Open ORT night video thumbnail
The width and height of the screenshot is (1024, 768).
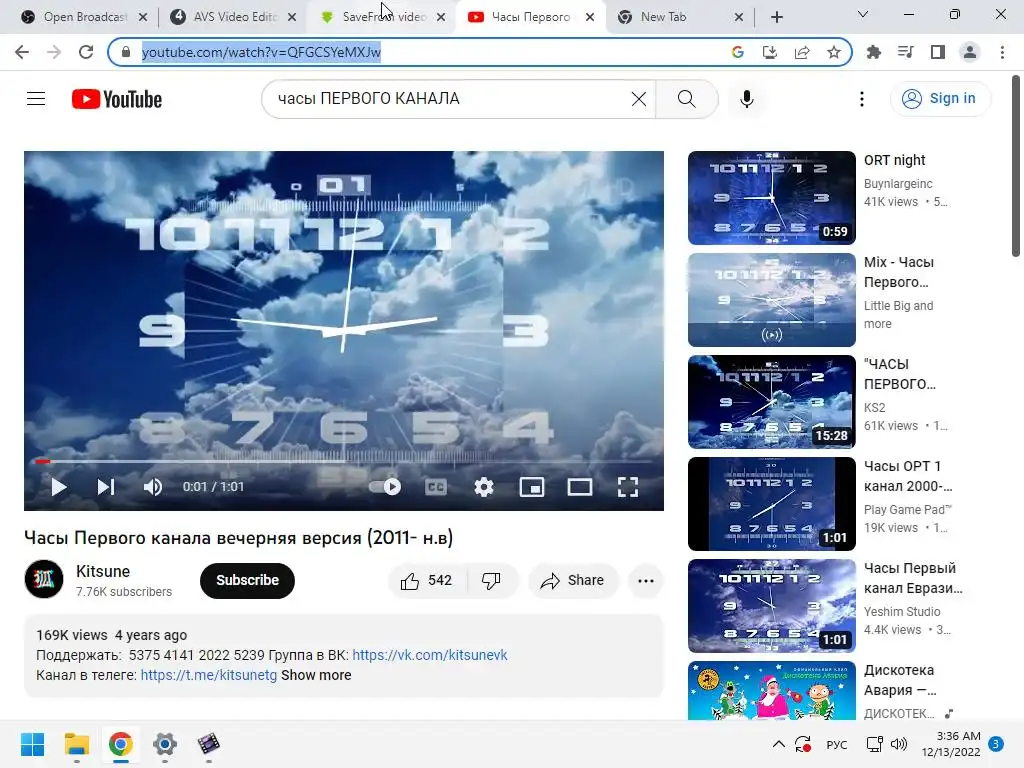(771, 198)
